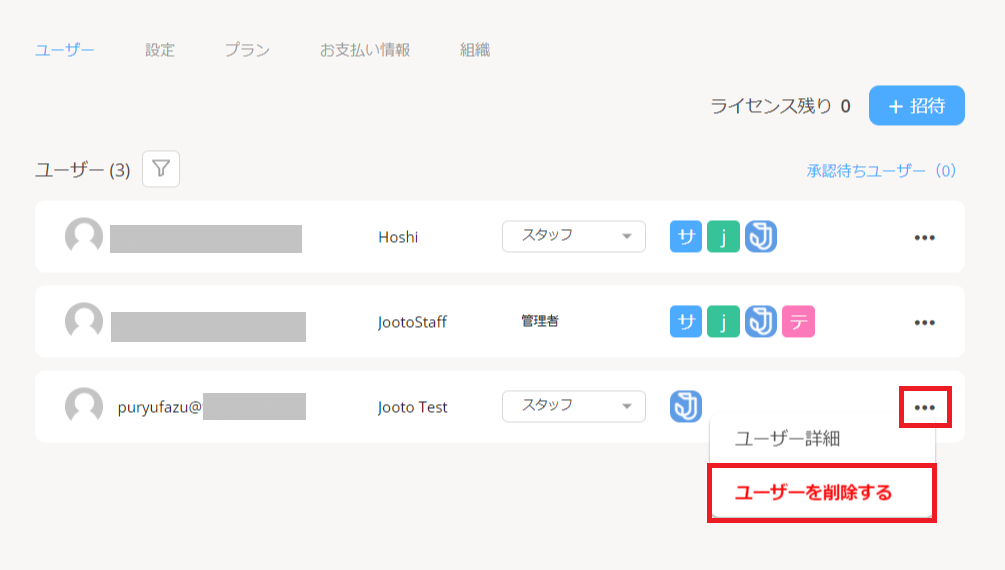
Task: Click the blue サ badge in Hoshi's row
Action: [686, 237]
